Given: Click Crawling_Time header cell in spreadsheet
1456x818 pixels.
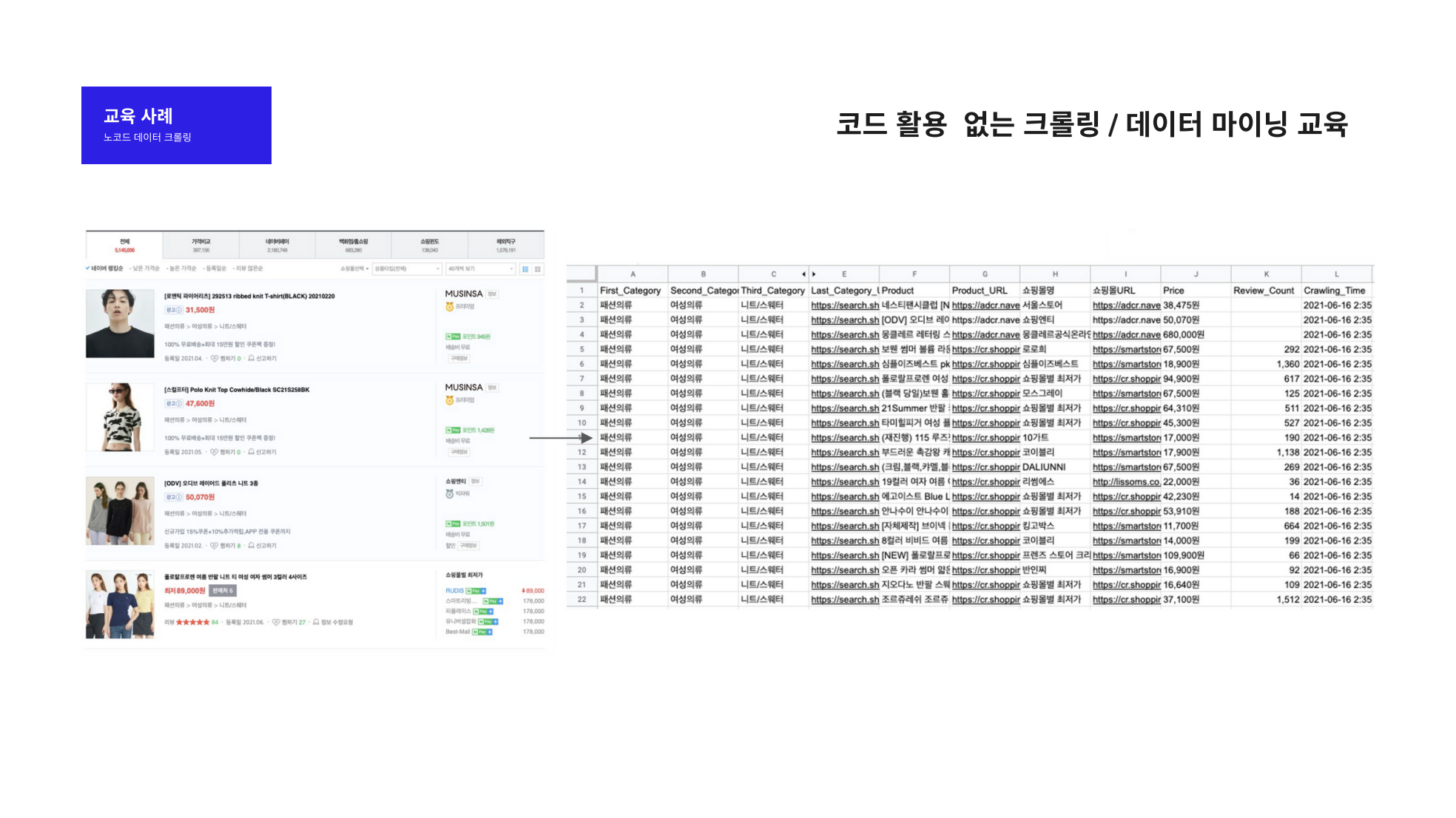Looking at the screenshot, I should point(1336,291).
